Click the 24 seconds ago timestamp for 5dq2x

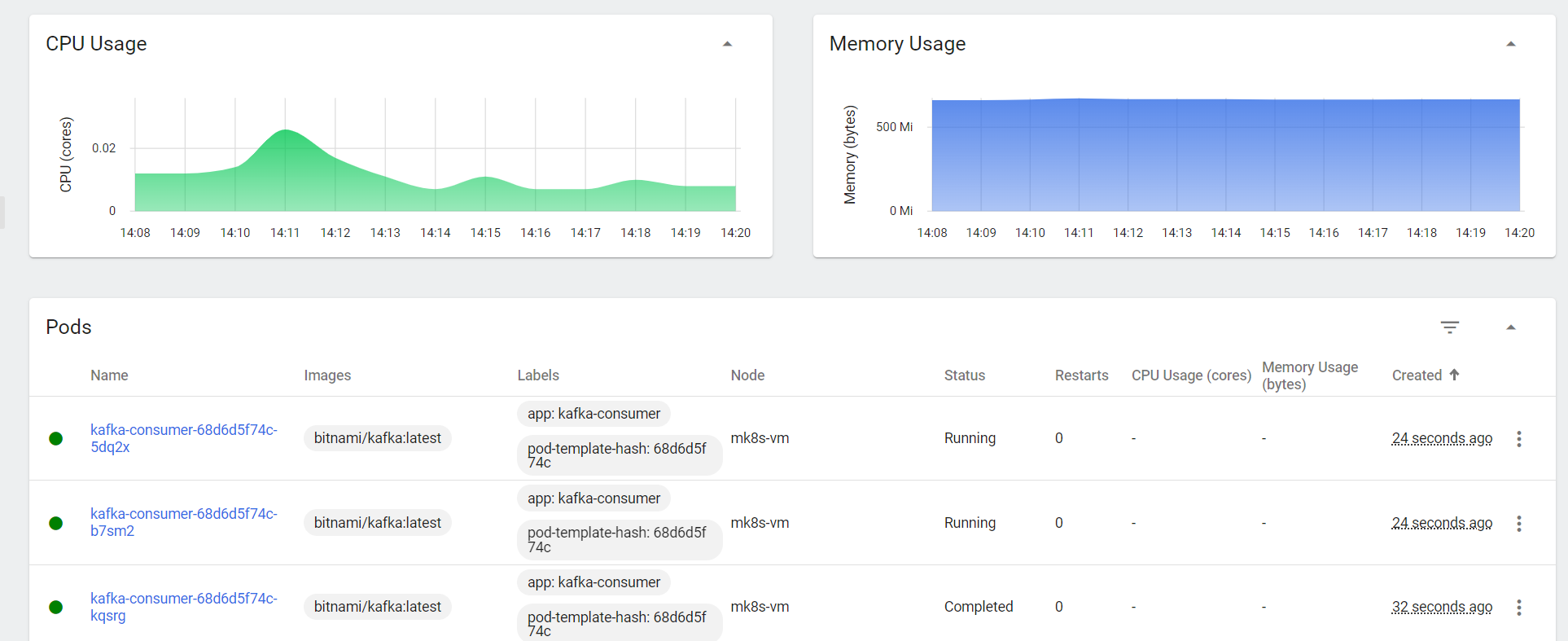pyautogui.click(x=1442, y=438)
